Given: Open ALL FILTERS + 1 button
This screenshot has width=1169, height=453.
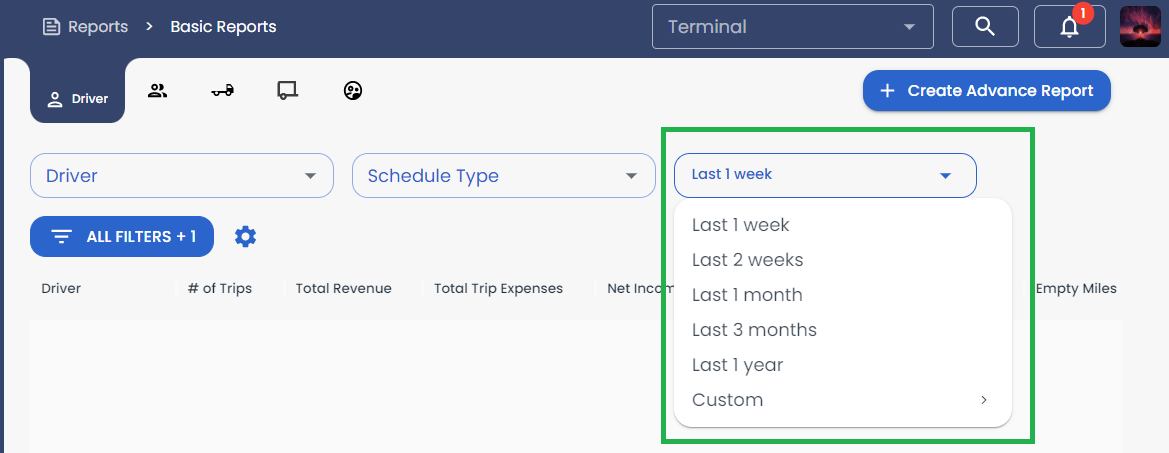Looking at the screenshot, I should click(122, 237).
